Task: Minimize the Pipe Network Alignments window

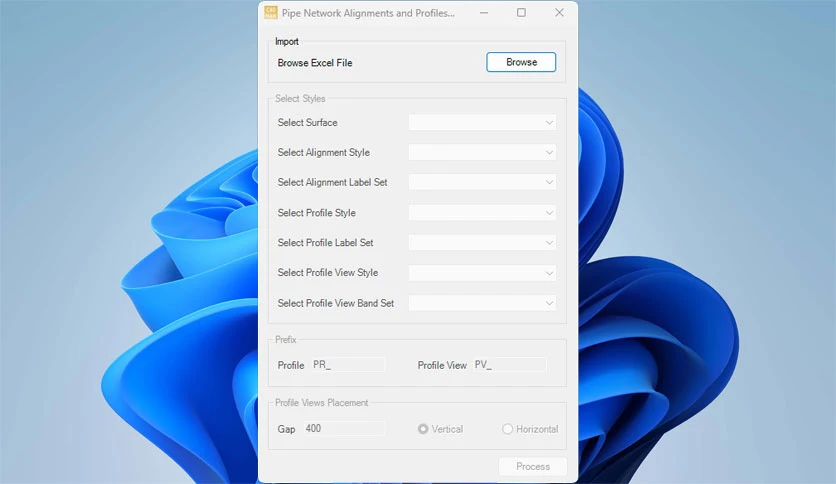Action: pos(484,13)
